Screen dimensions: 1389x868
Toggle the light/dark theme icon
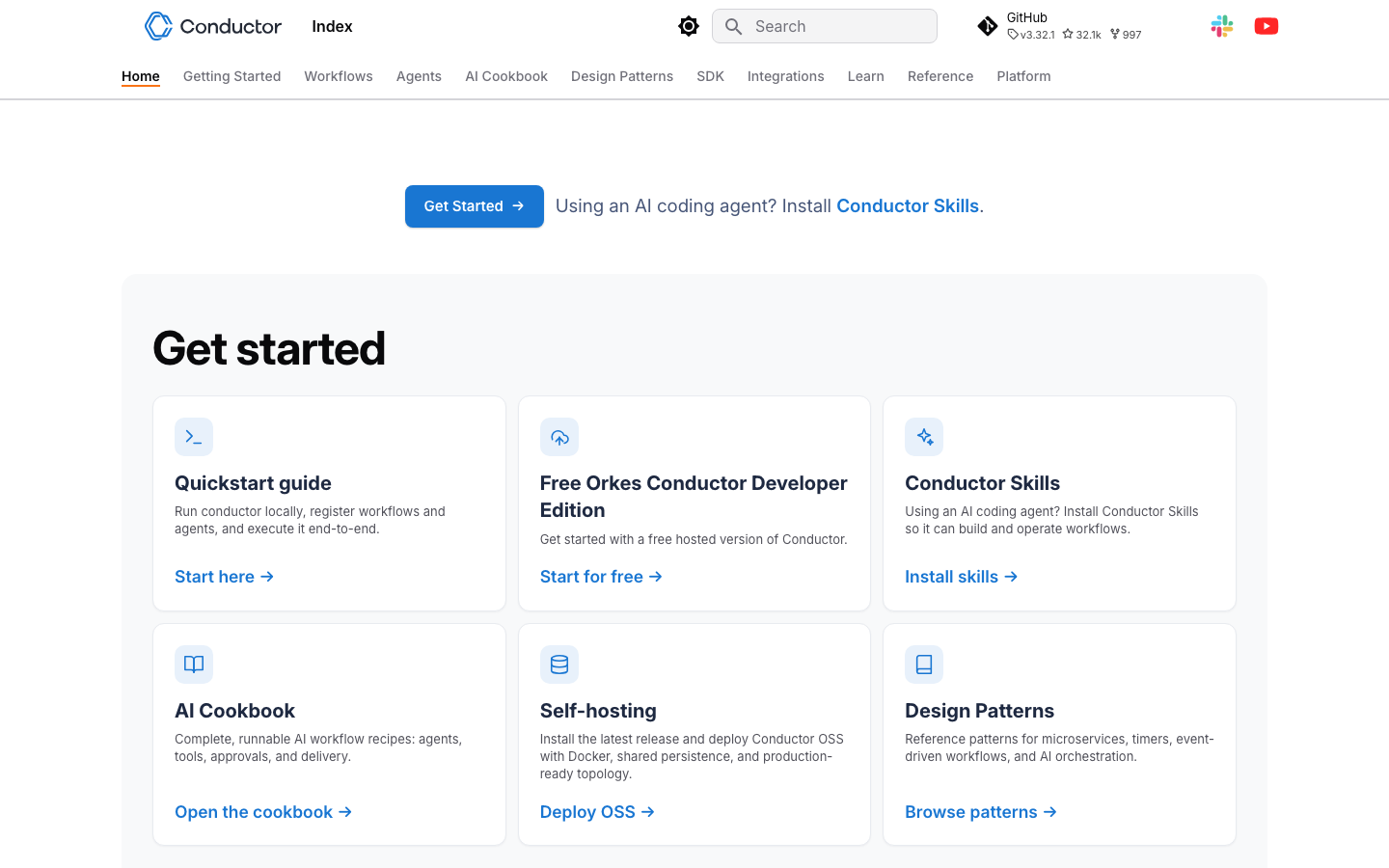[689, 26]
